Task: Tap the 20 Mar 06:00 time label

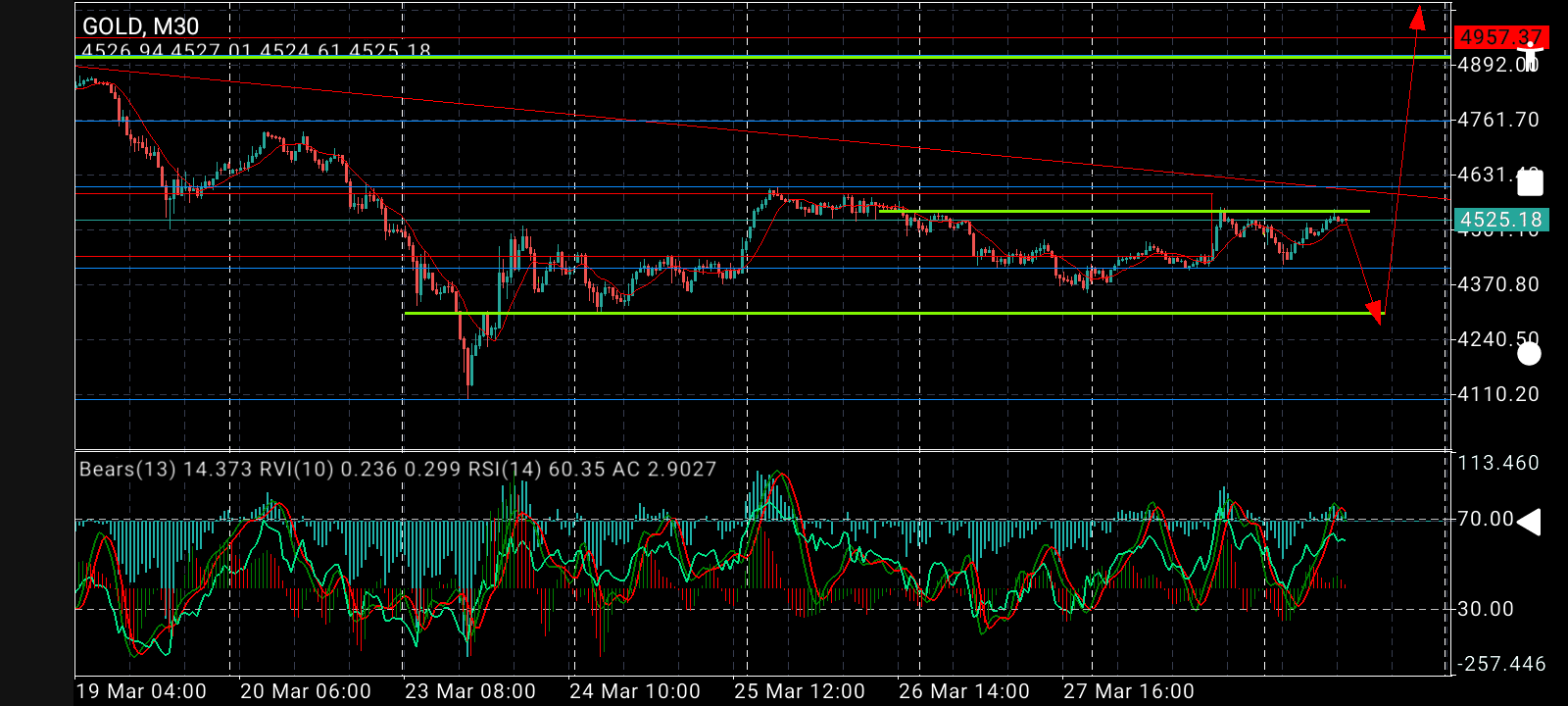Action: click(306, 691)
